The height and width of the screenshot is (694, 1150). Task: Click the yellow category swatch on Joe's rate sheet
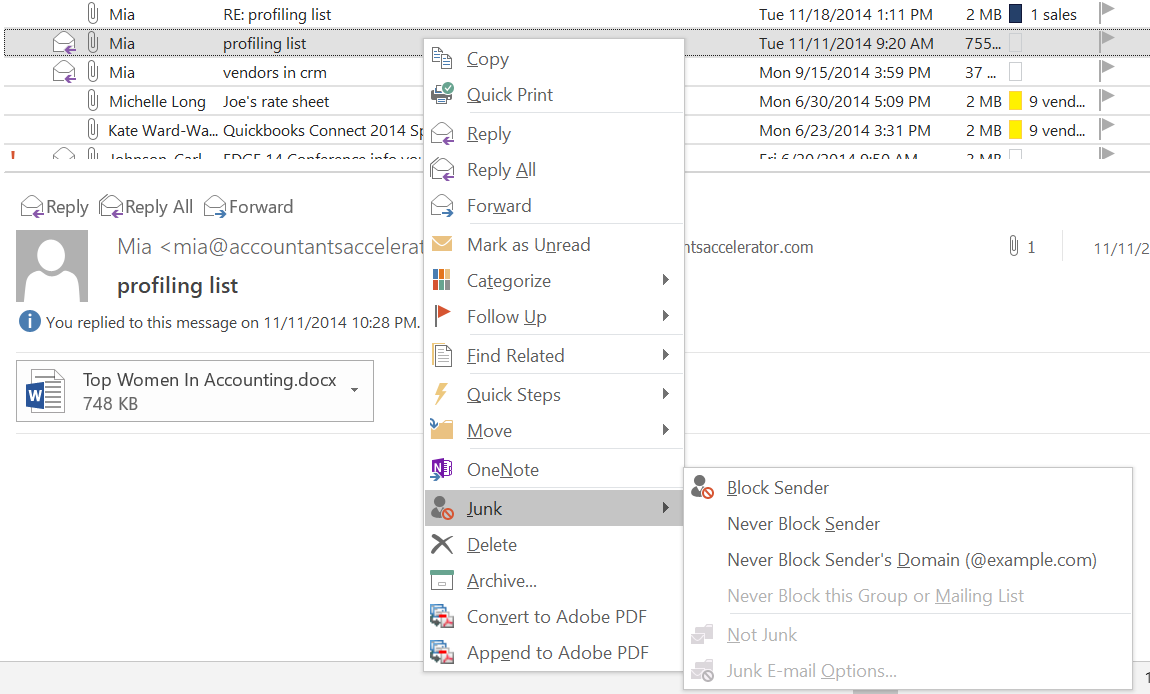[x=1015, y=101]
